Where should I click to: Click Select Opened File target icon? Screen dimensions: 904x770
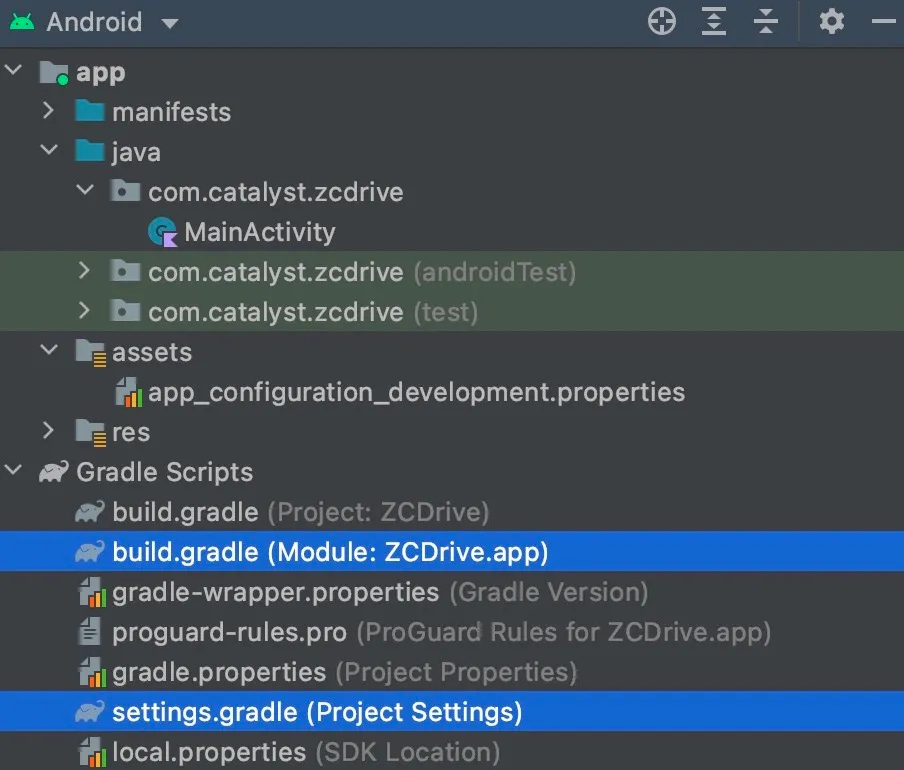point(661,22)
